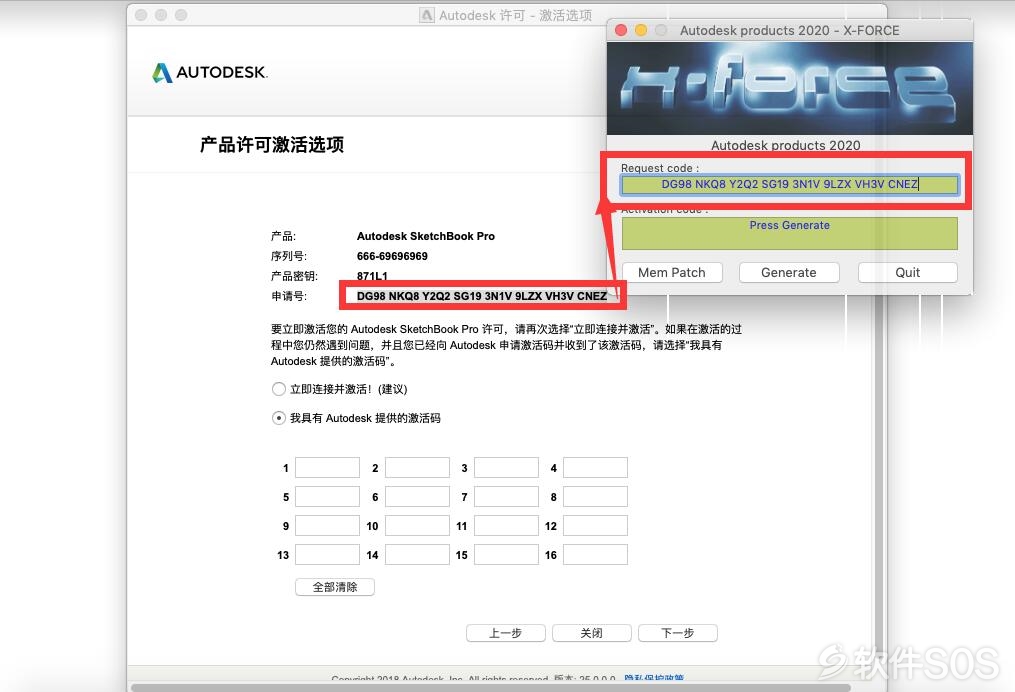The image size is (1015, 692).
Task: Click activation code field number 8
Action: [x=596, y=497]
